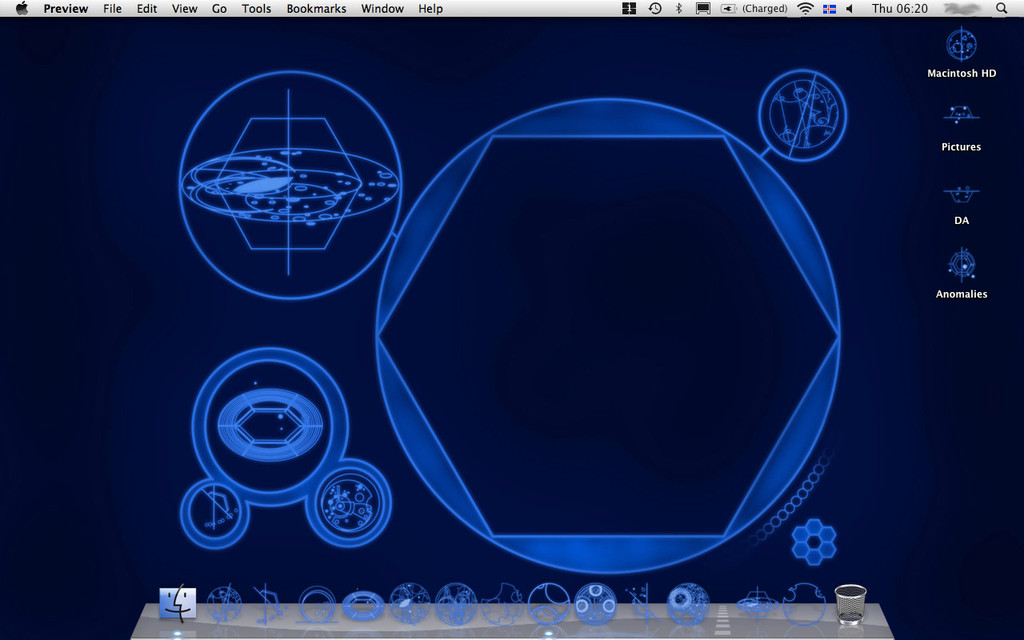Click the Dock separator line
1024x640 pixels.
pyautogui.click(x=722, y=619)
